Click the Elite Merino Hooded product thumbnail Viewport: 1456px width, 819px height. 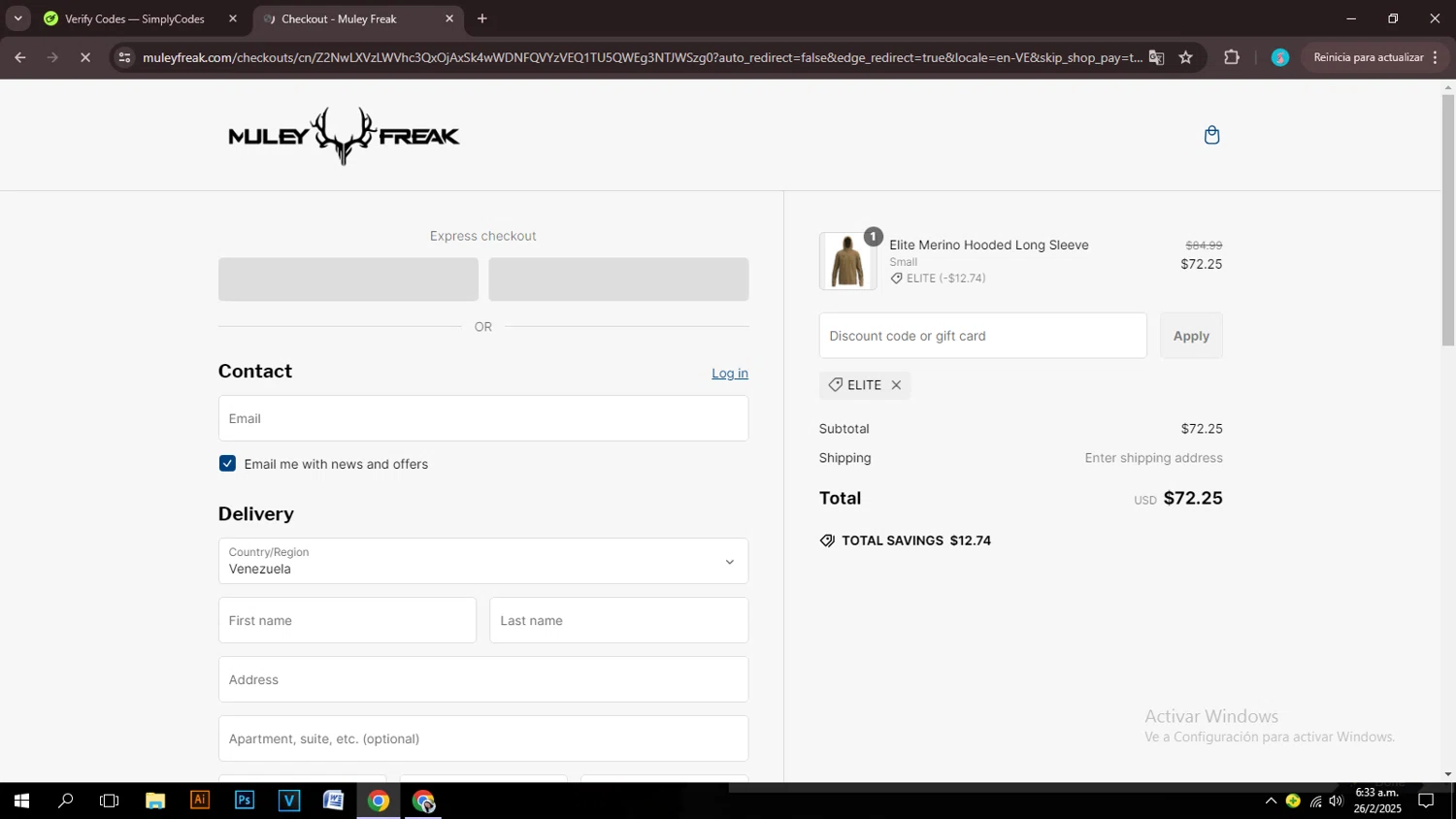coord(847,261)
